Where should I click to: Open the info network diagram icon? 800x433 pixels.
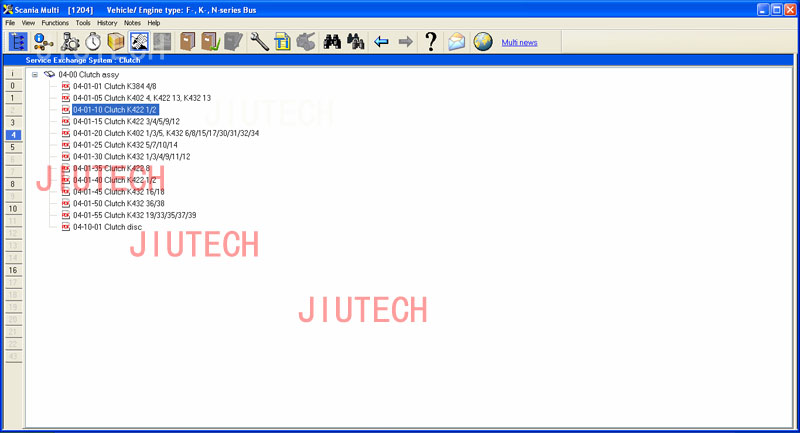pyautogui.click(x=43, y=42)
